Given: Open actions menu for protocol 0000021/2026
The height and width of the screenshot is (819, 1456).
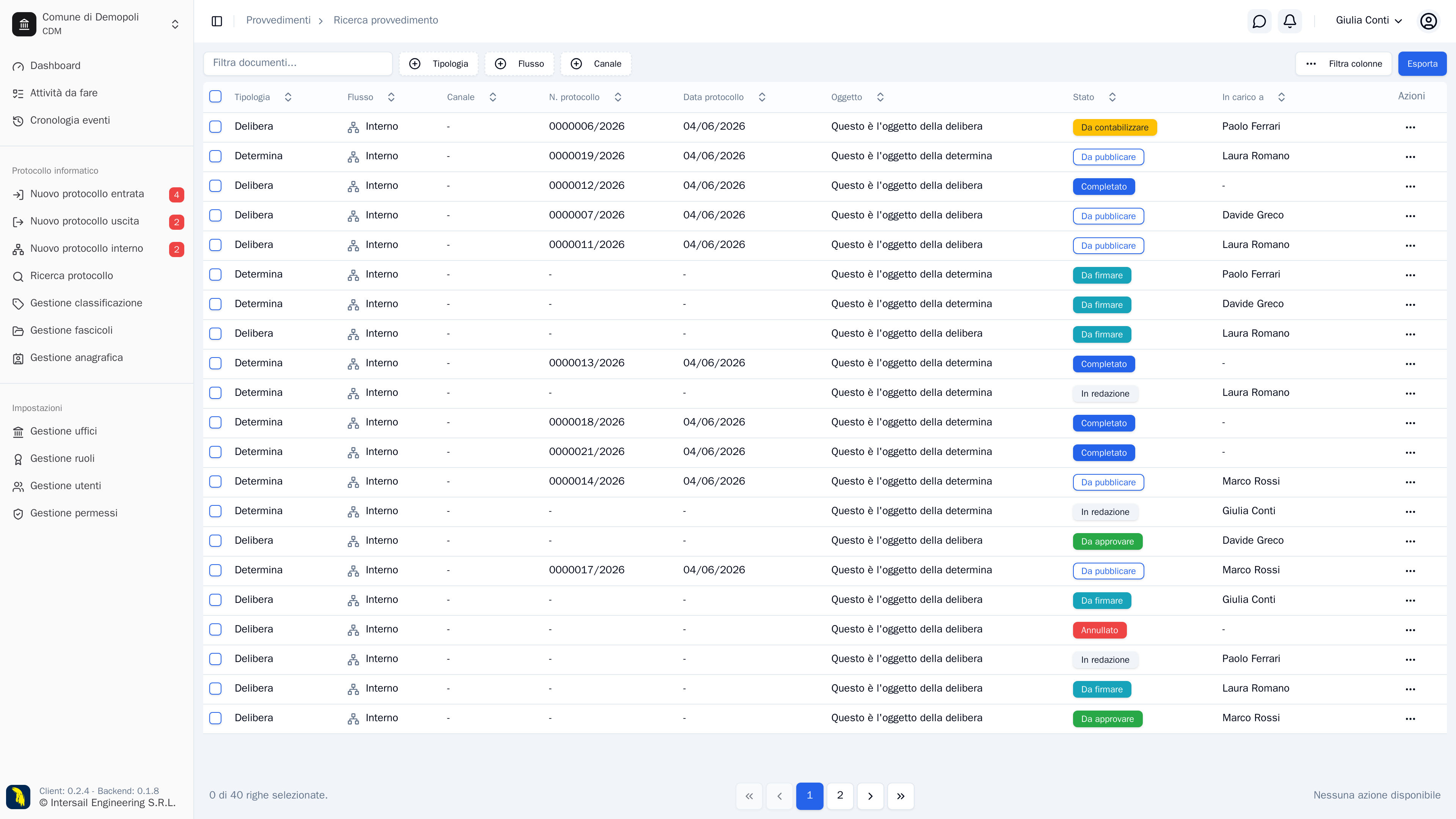Looking at the screenshot, I should tap(1410, 453).
